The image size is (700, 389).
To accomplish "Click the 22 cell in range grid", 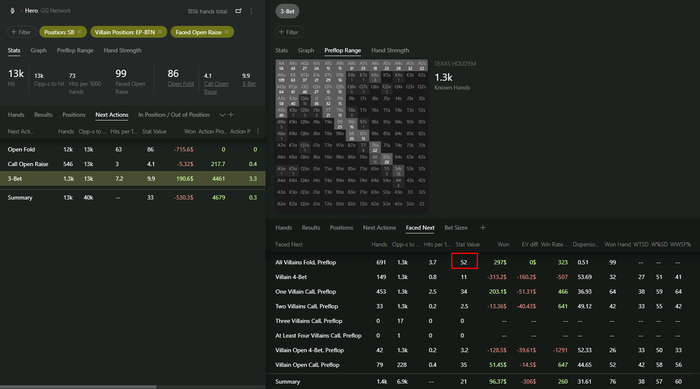I will point(422,204).
